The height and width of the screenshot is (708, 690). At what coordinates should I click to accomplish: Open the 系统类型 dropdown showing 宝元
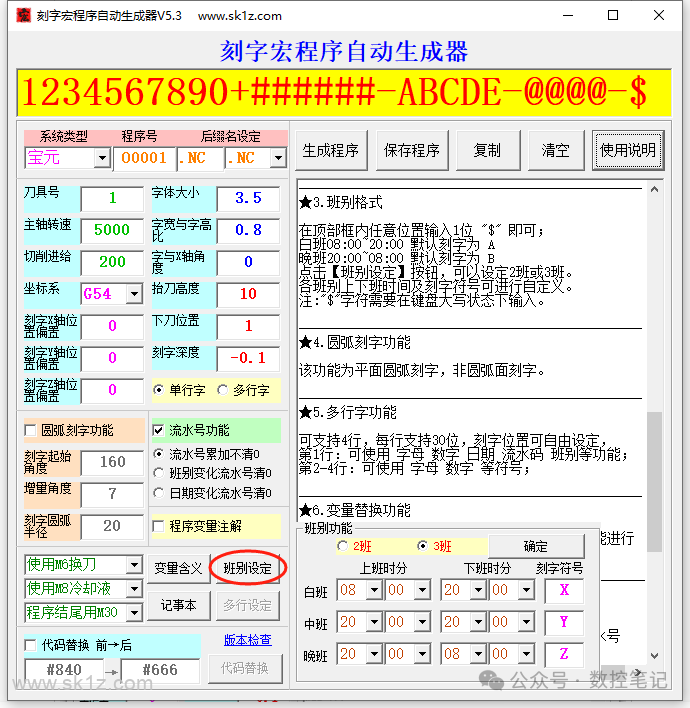pyautogui.click(x=103, y=158)
